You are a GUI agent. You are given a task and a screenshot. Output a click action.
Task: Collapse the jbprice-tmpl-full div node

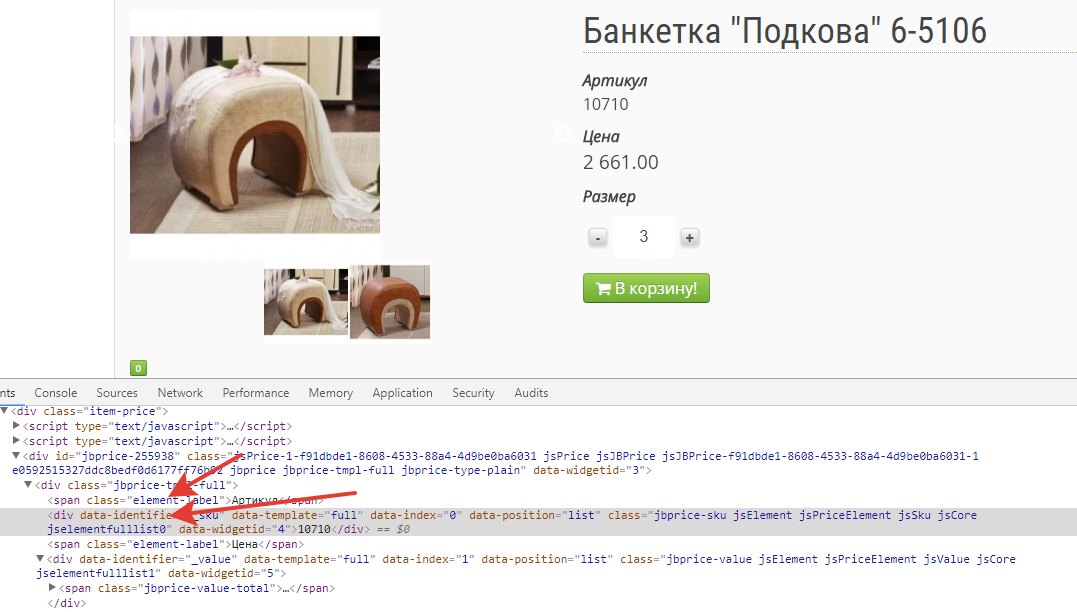(x=28, y=486)
